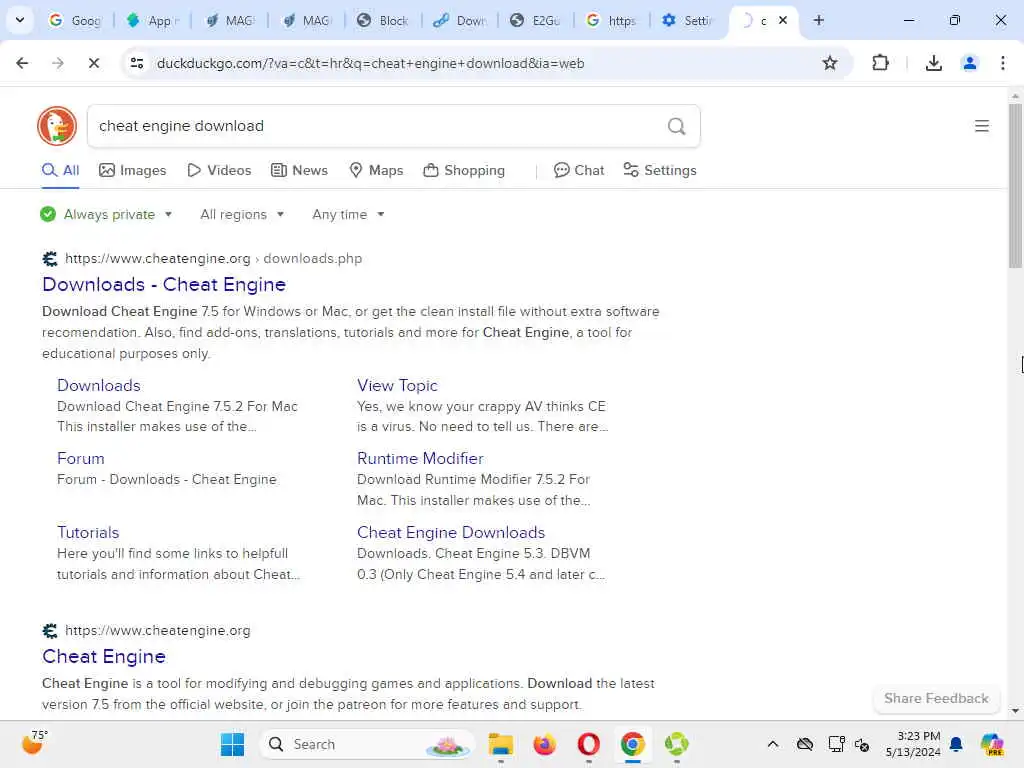Open the Forum sitelink

(x=80, y=458)
